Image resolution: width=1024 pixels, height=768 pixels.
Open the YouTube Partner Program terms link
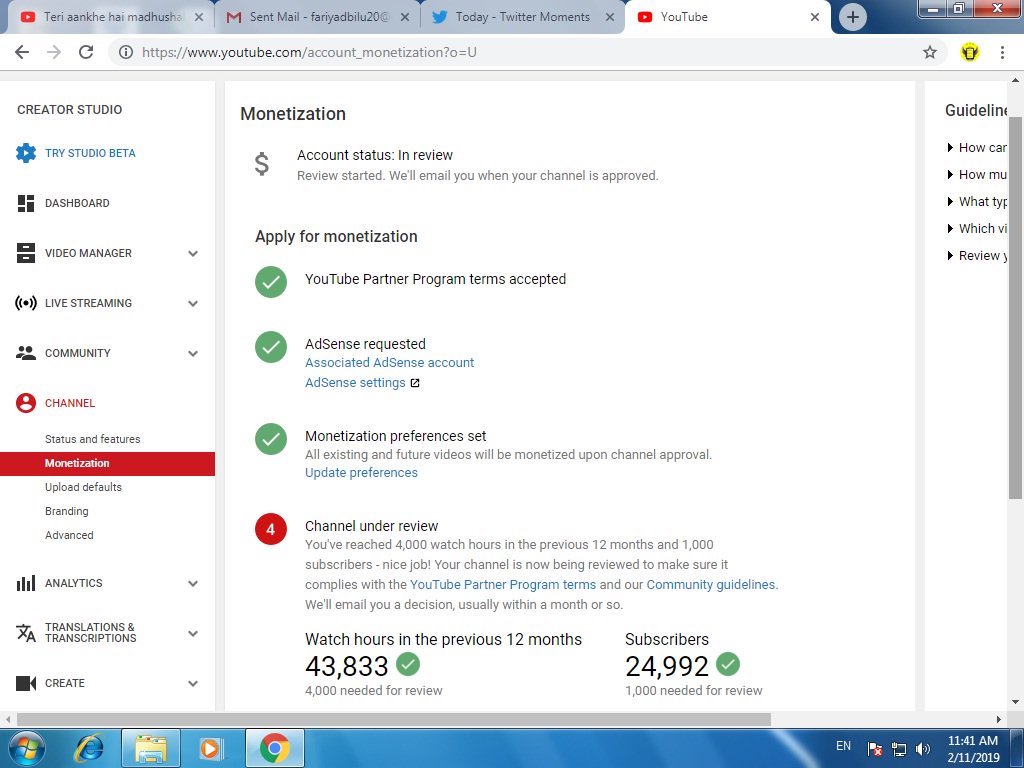(x=503, y=584)
